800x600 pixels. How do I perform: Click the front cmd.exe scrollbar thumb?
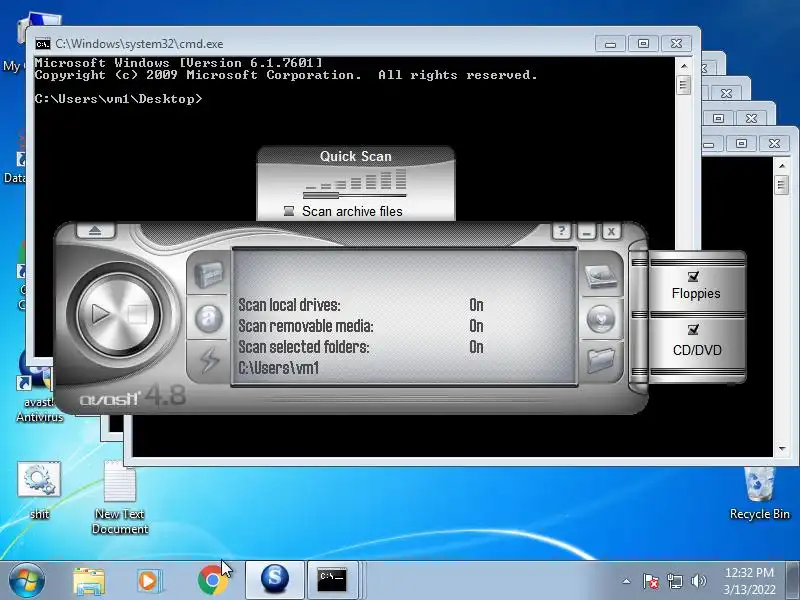[x=684, y=84]
